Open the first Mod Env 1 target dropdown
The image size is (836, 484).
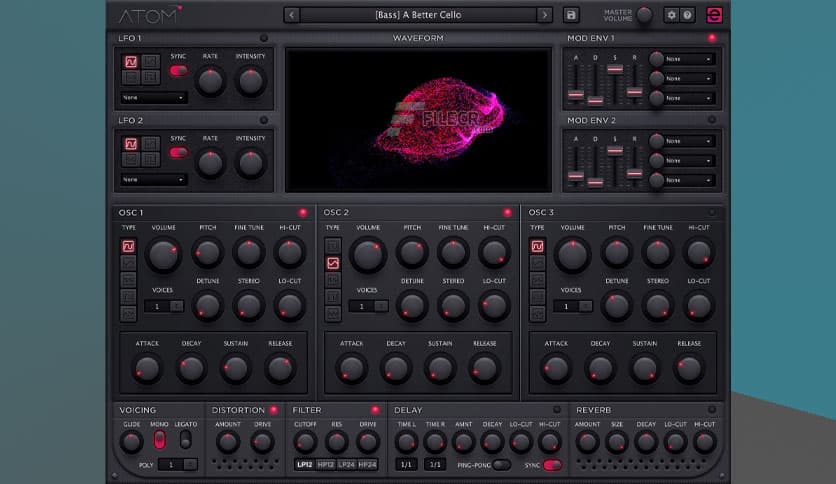(x=690, y=59)
